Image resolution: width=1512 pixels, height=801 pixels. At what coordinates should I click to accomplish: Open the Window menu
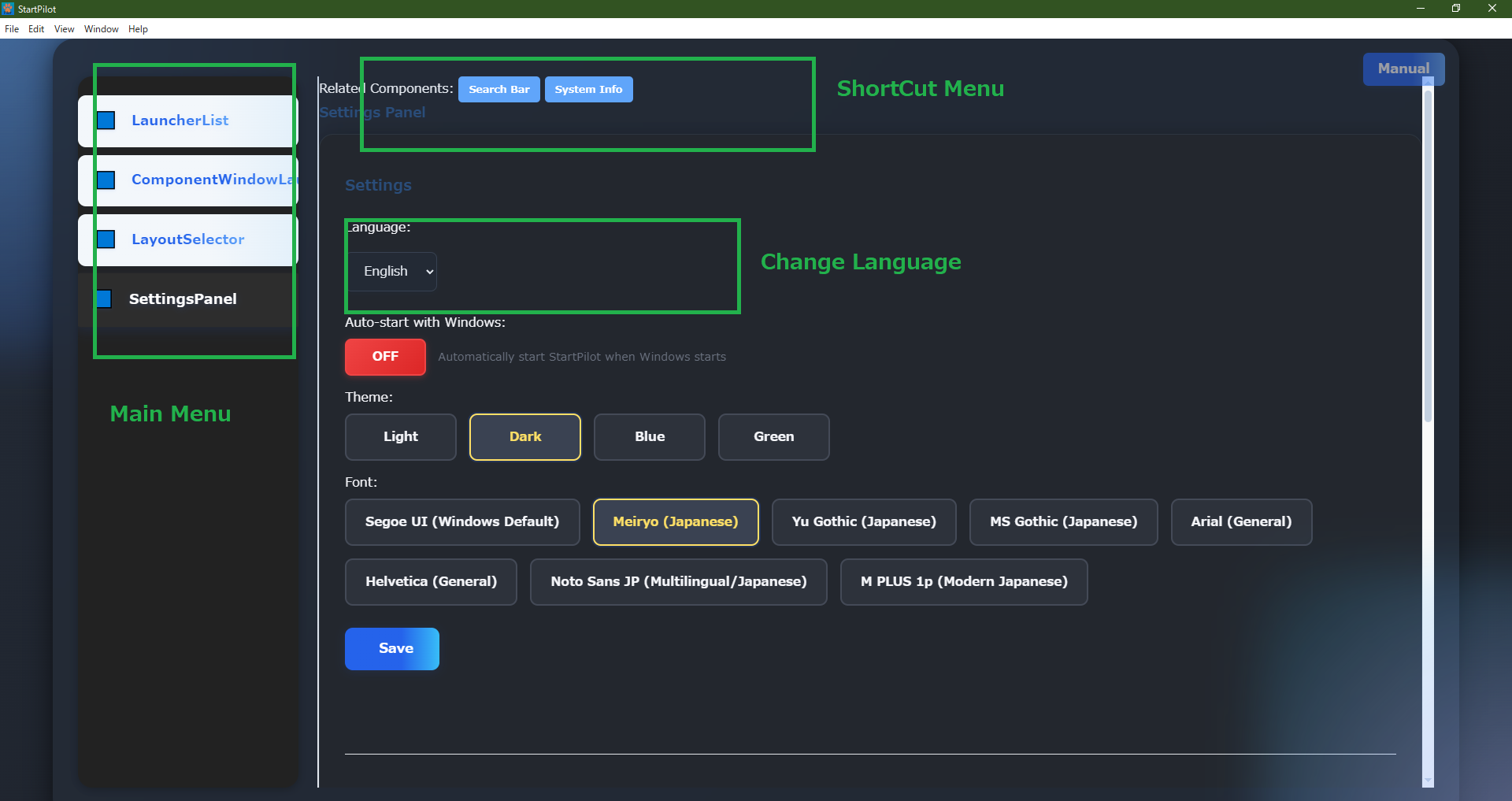101,29
